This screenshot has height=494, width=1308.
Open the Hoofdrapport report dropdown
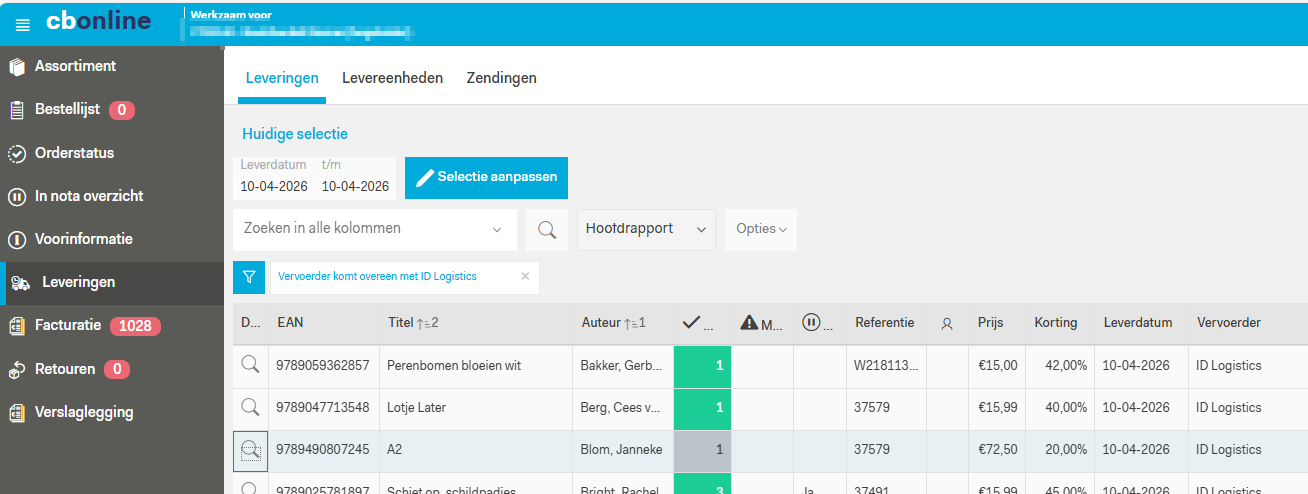pyautogui.click(x=647, y=229)
